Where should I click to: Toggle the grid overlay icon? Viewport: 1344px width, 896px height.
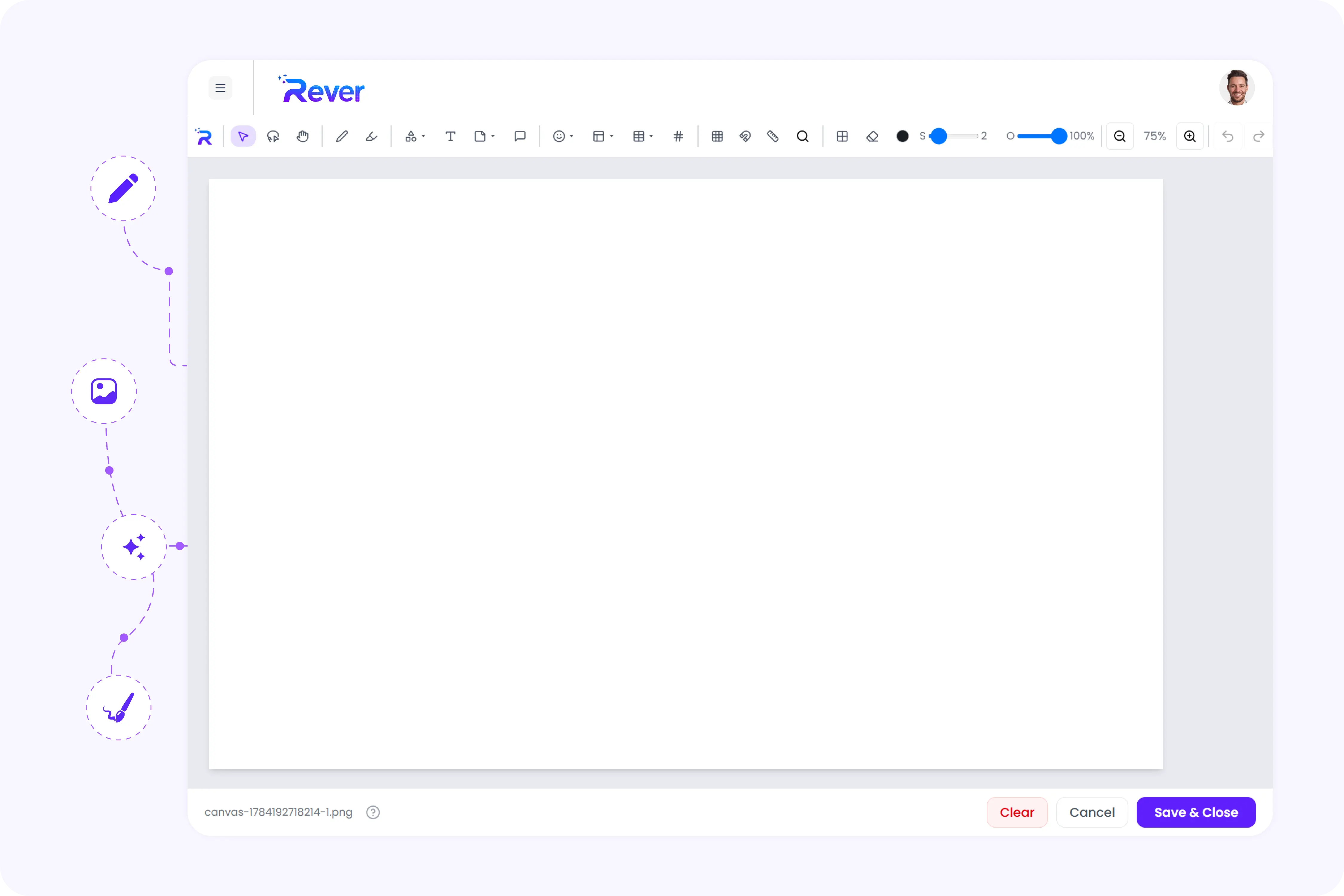click(717, 136)
